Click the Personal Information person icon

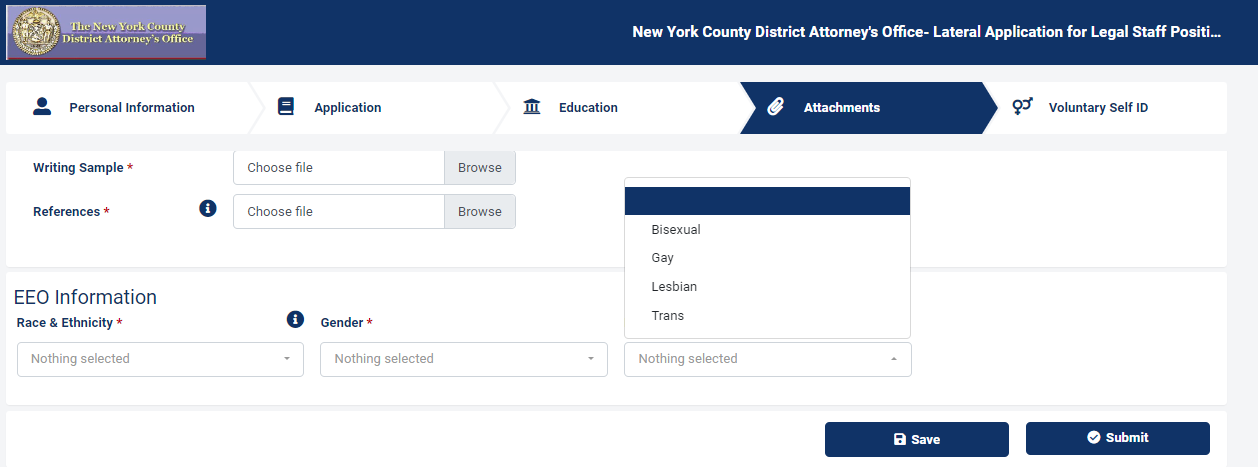point(41,107)
